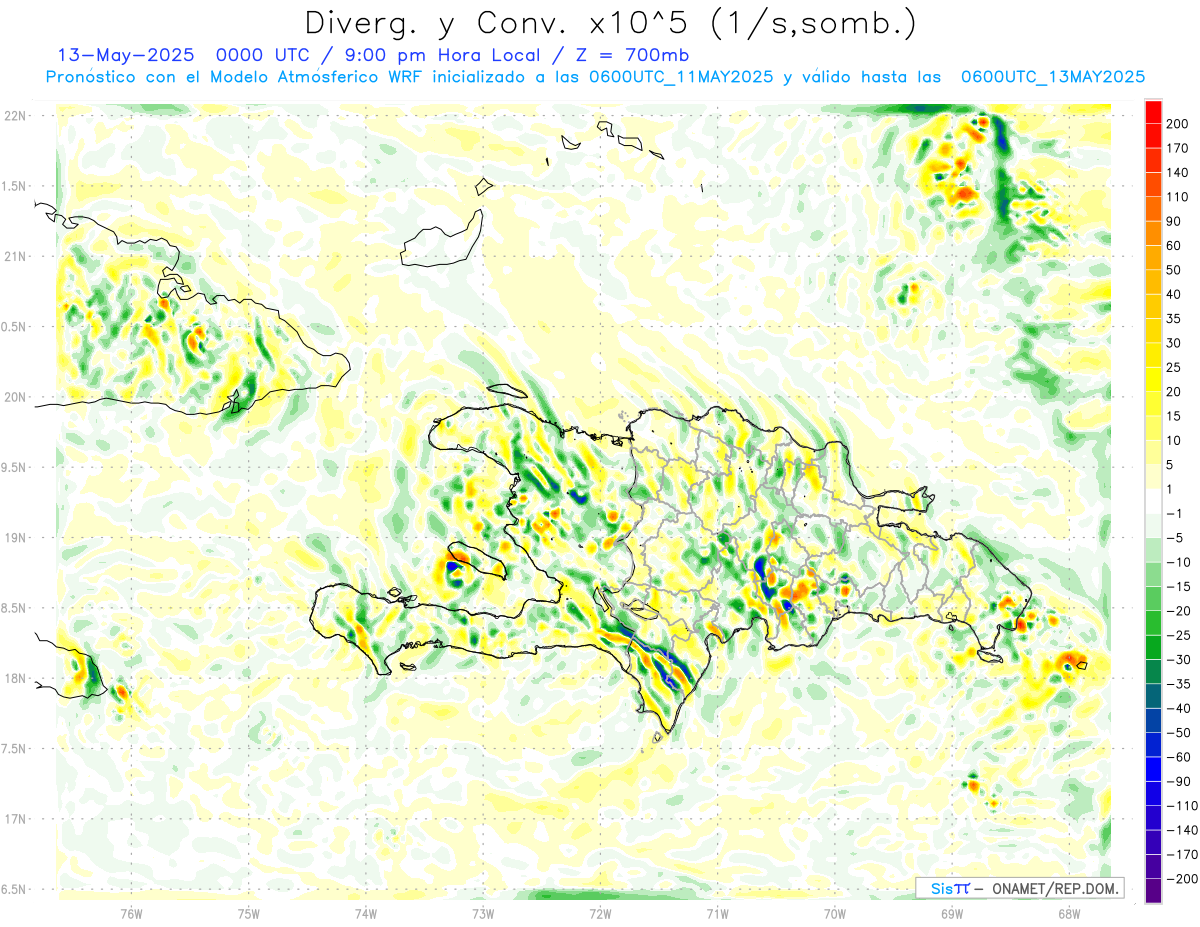
Task: Click the latitude label "17N"
Action: pos(15,819)
